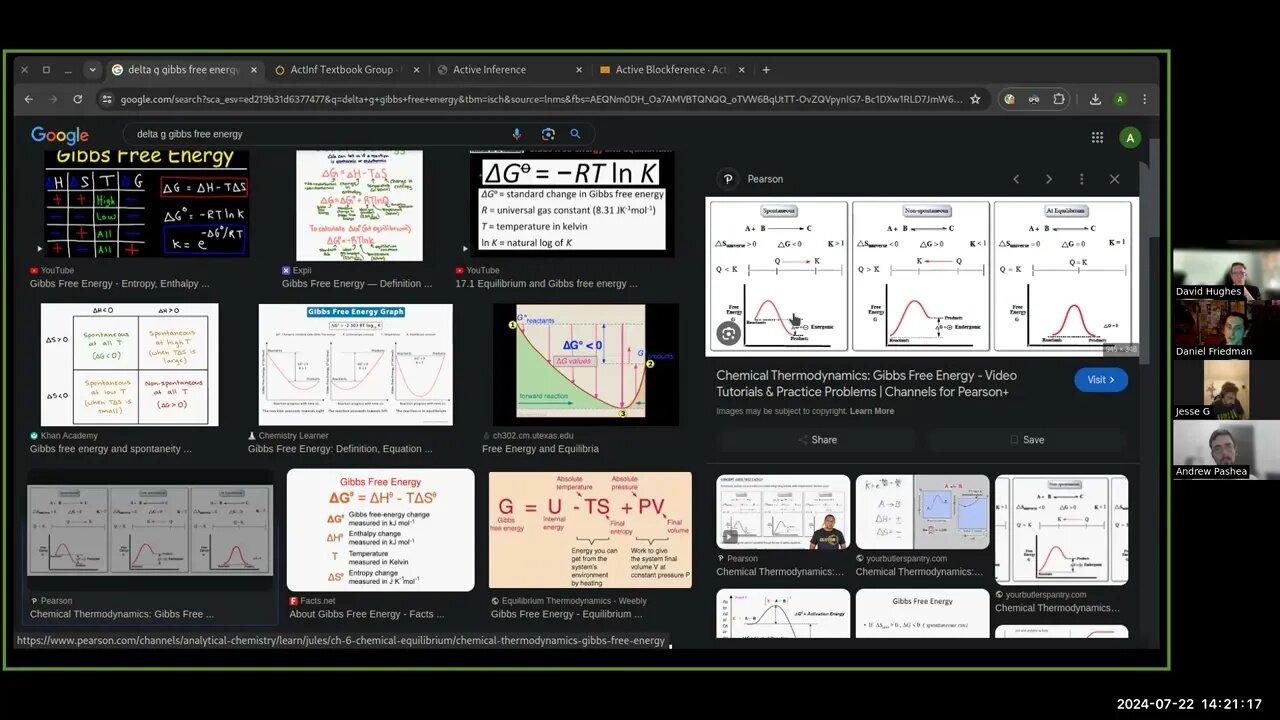
Task: Open the Learn More copyright link
Action: (x=871, y=411)
